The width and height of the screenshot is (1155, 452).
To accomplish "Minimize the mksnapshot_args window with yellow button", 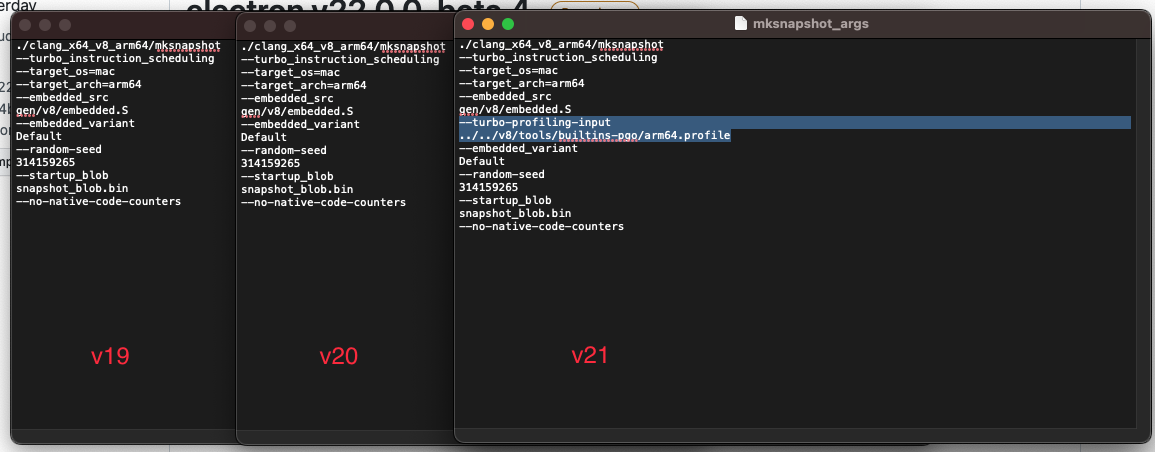I will (x=488, y=24).
